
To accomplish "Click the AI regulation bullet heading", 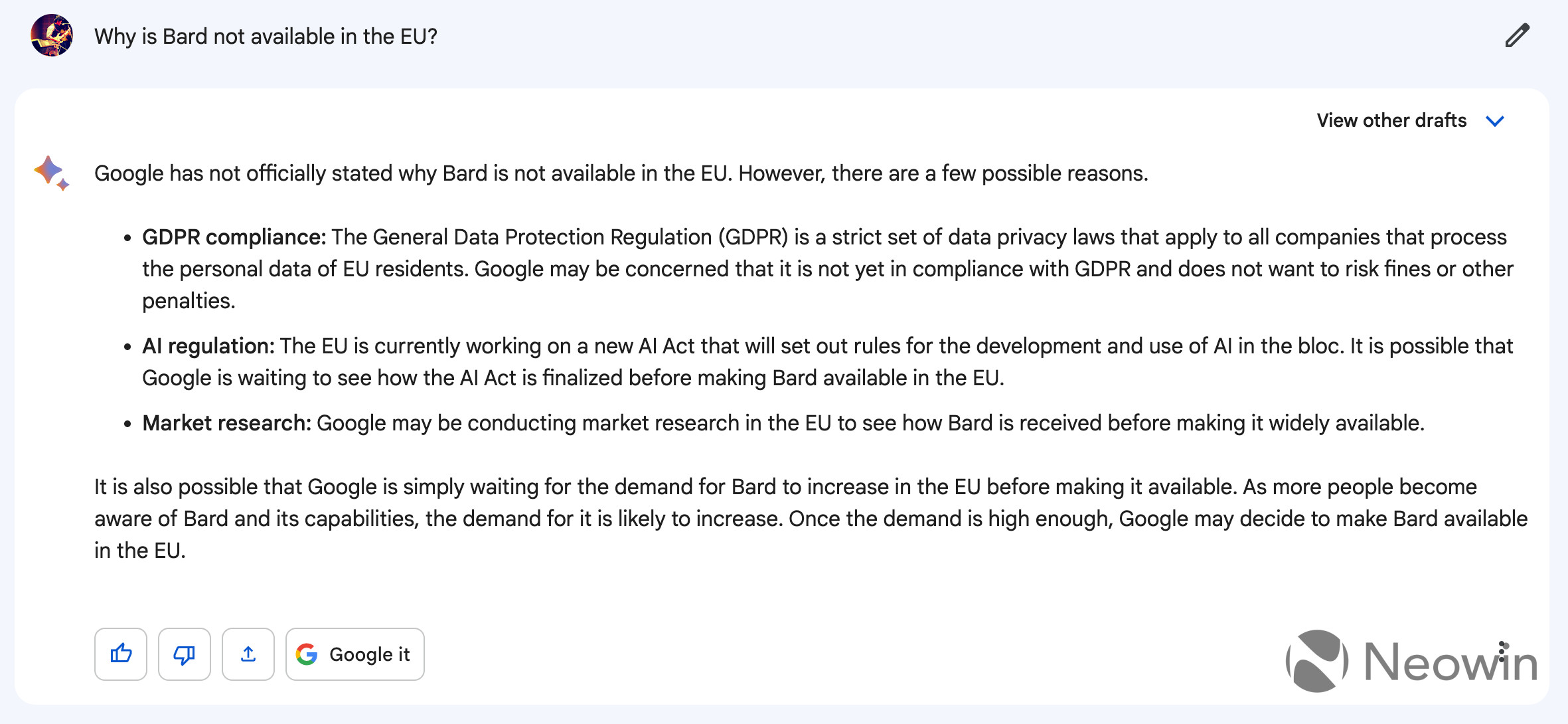I will click(208, 346).
